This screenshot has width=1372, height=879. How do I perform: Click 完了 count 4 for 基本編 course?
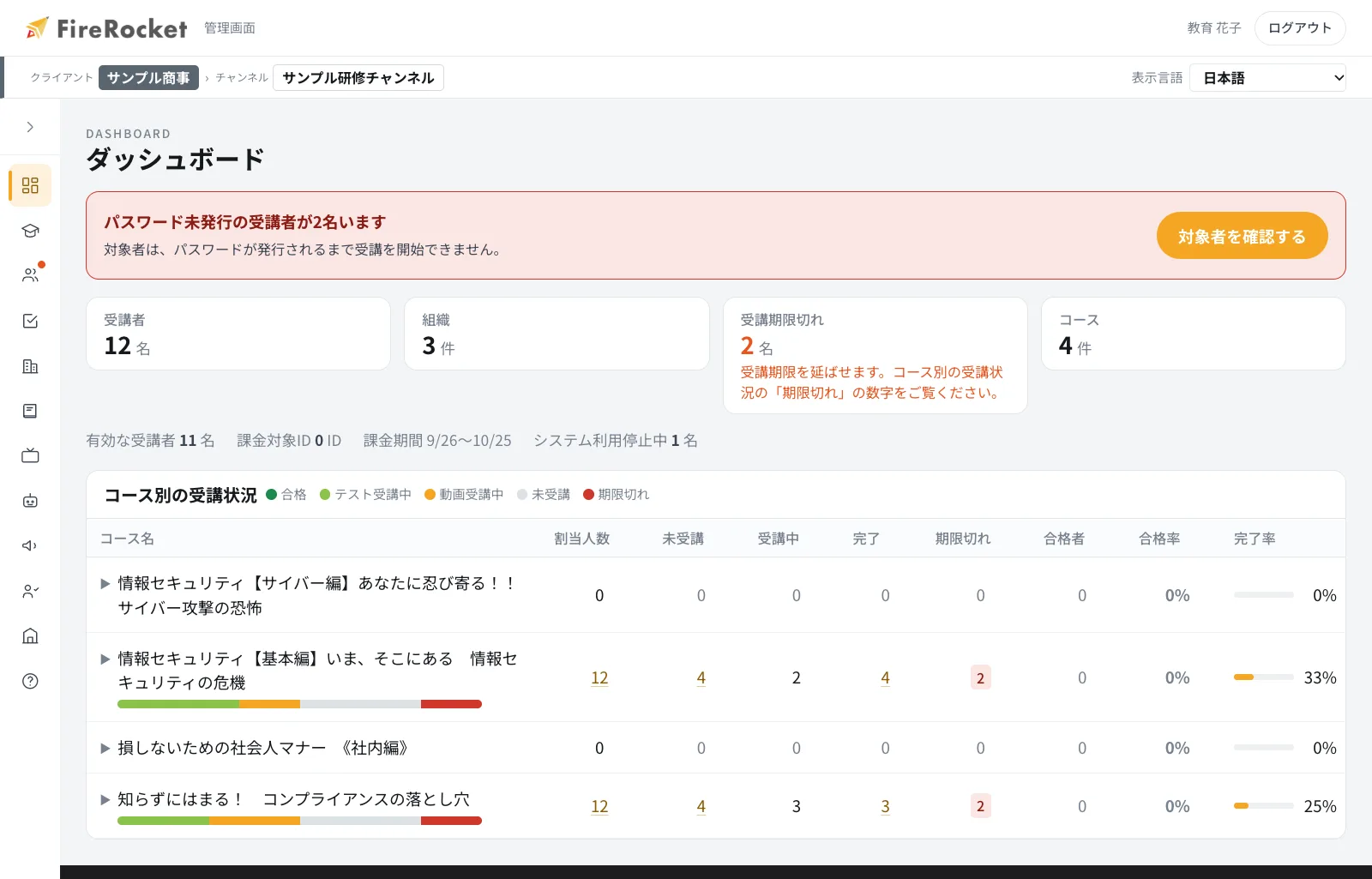pyautogui.click(x=885, y=677)
